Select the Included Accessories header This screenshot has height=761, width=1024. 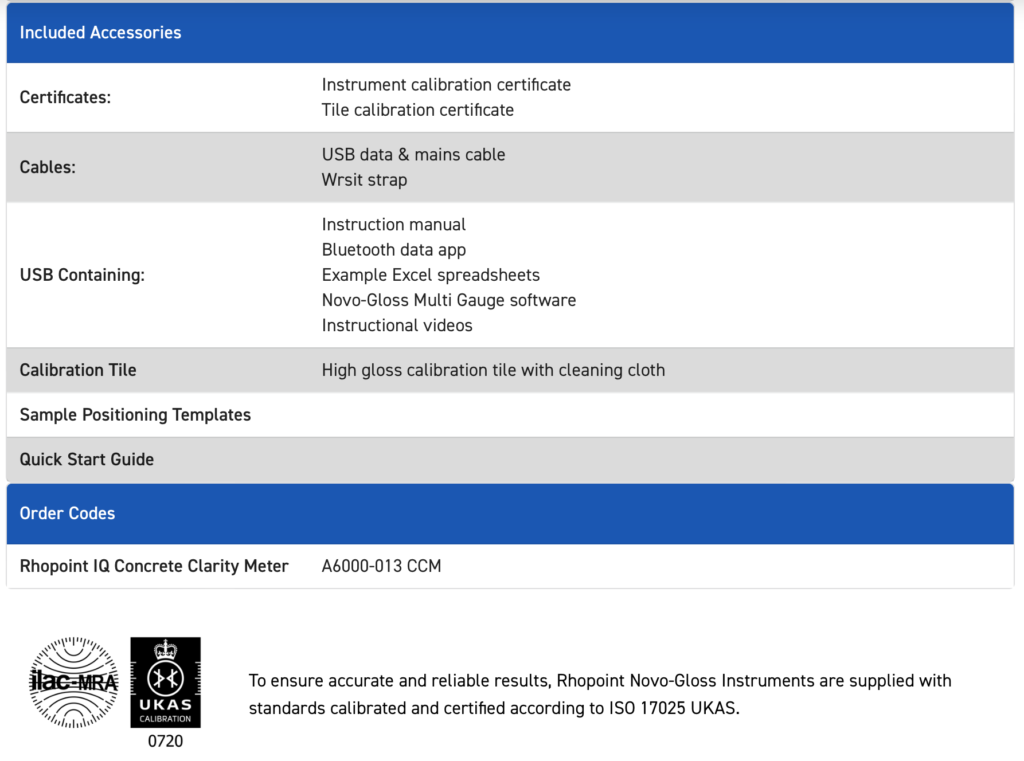click(x=100, y=33)
